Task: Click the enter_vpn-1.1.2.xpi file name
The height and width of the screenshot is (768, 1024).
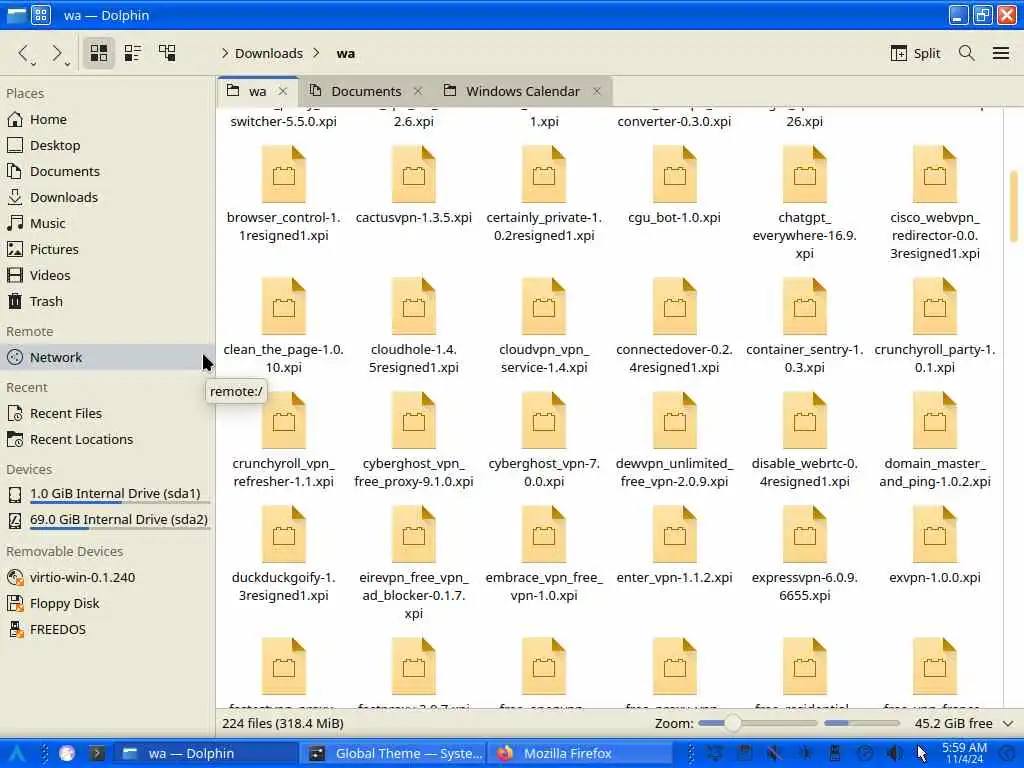Action: (675, 577)
